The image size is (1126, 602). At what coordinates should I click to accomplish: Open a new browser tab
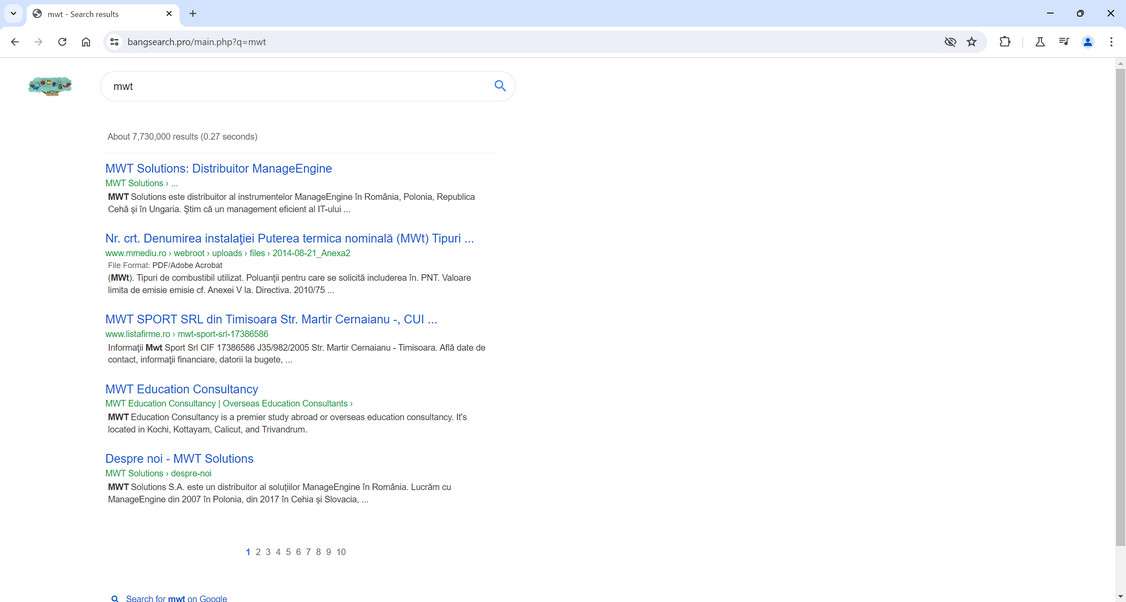pos(191,14)
